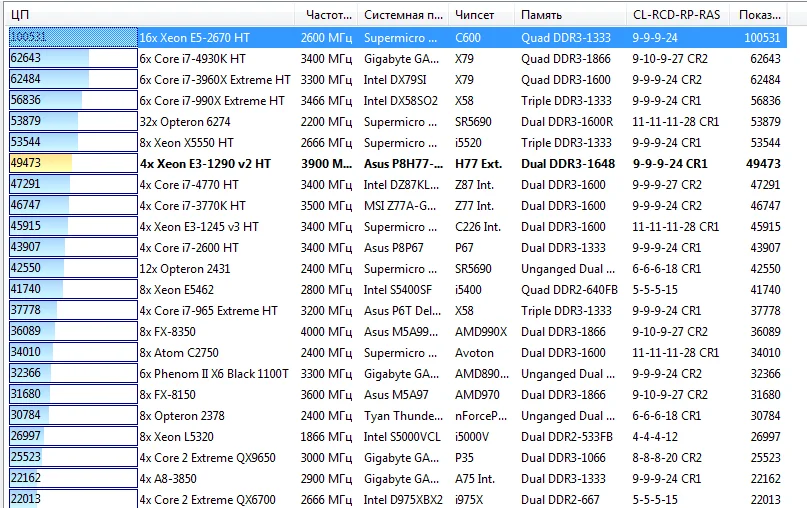The width and height of the screenshot is (807, 508).
Task: Click the 1866 МГц frequency cell
Action: pos(326,437)
